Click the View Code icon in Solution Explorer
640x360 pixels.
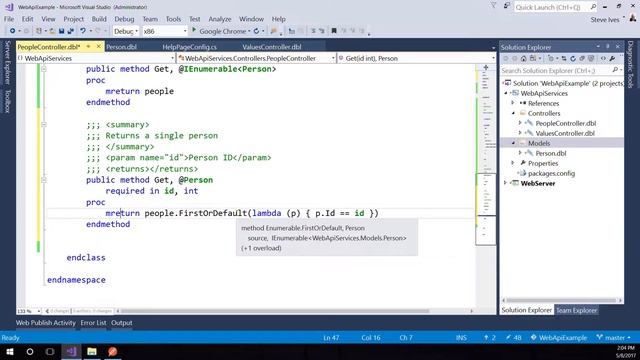pyautogui.click(x=603, y=58)
